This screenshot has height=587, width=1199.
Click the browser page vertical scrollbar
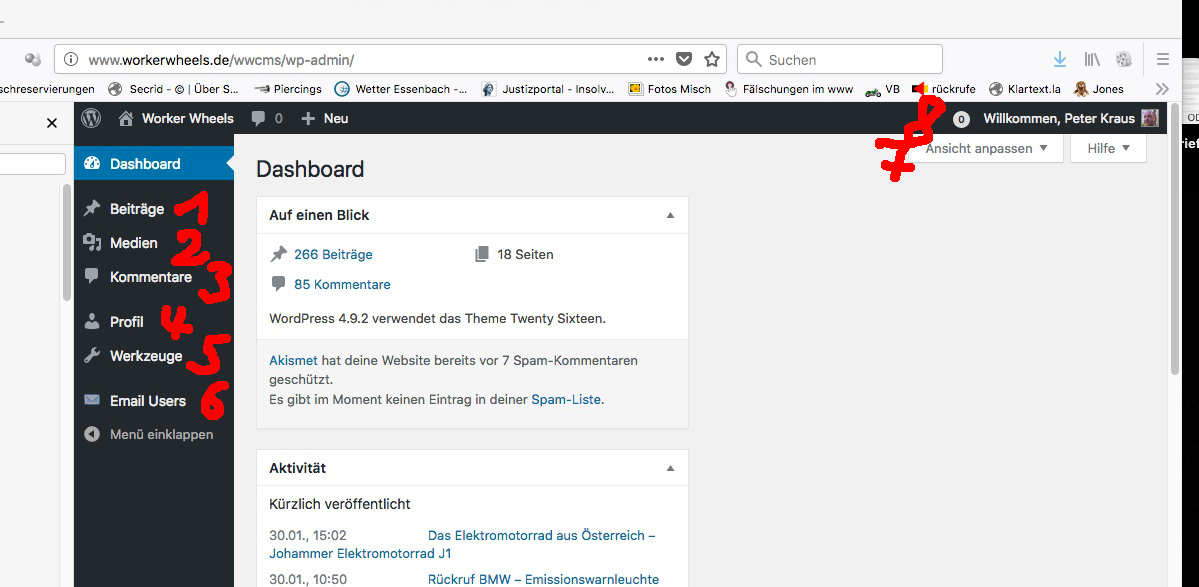1175,241
